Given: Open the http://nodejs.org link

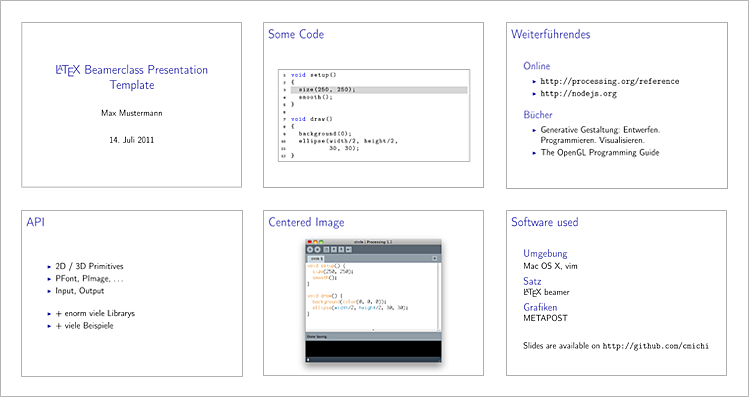Looking at the screenshot, I should coord(578,94).
